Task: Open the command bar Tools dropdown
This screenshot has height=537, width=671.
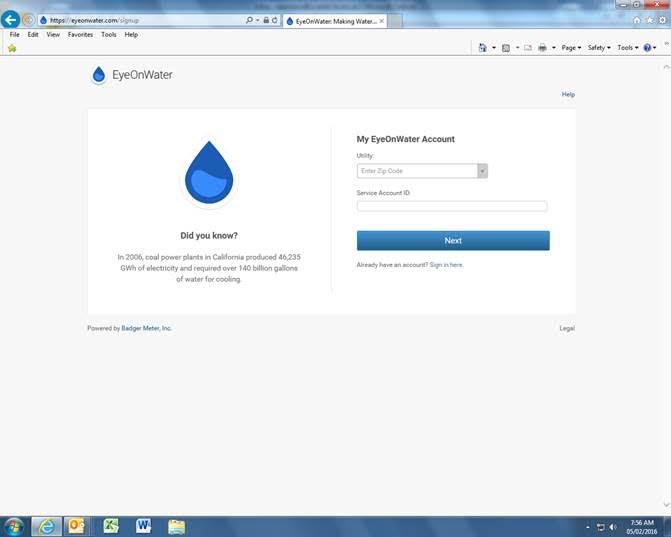Action: [628, 47]
